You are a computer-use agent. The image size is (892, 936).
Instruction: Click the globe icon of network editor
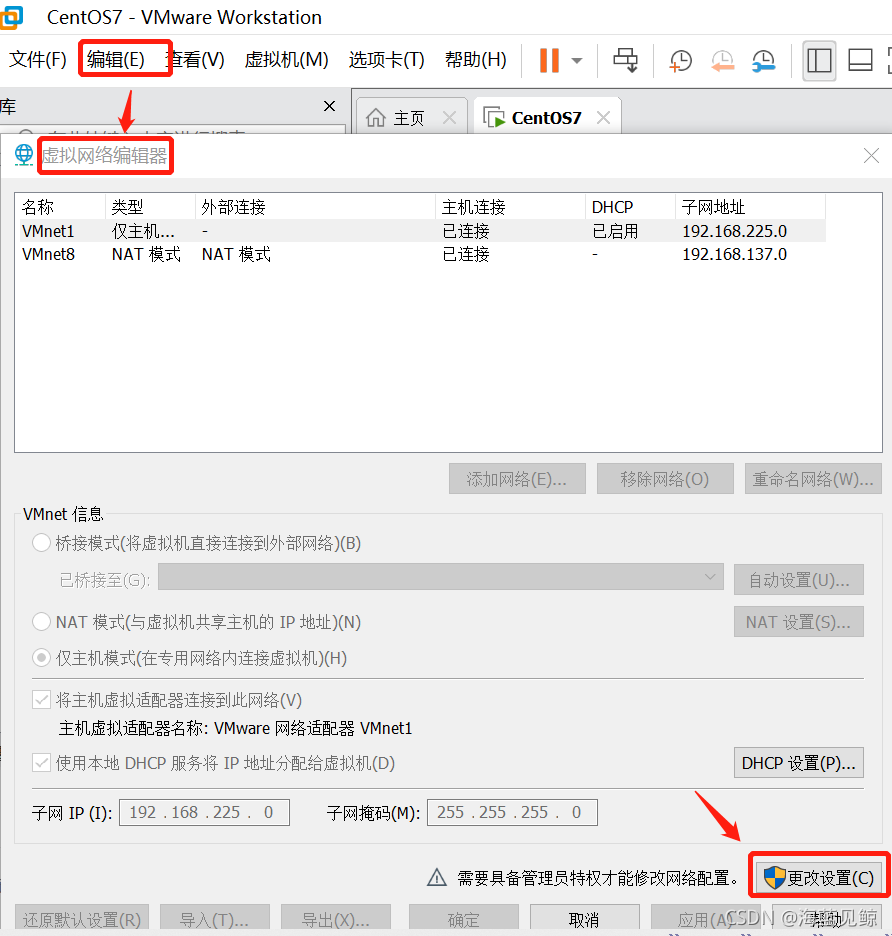click(24, 155)
